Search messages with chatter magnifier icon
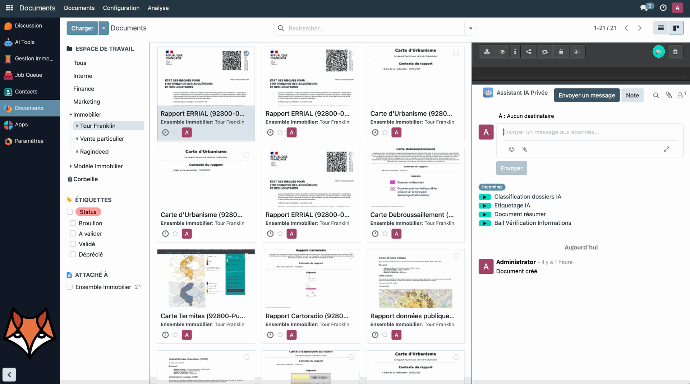Image resolution: width=690 pixels, height=384 pixels. click(656, 95)
